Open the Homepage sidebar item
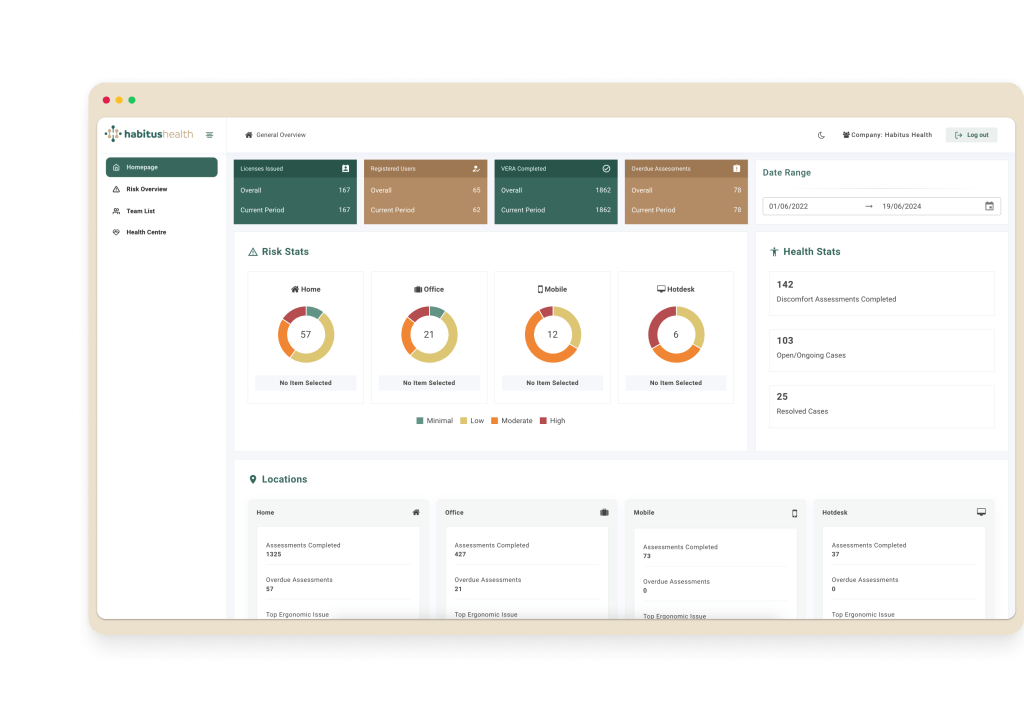Viewport: 1024px width, 717px height. [x=161, y=167]
